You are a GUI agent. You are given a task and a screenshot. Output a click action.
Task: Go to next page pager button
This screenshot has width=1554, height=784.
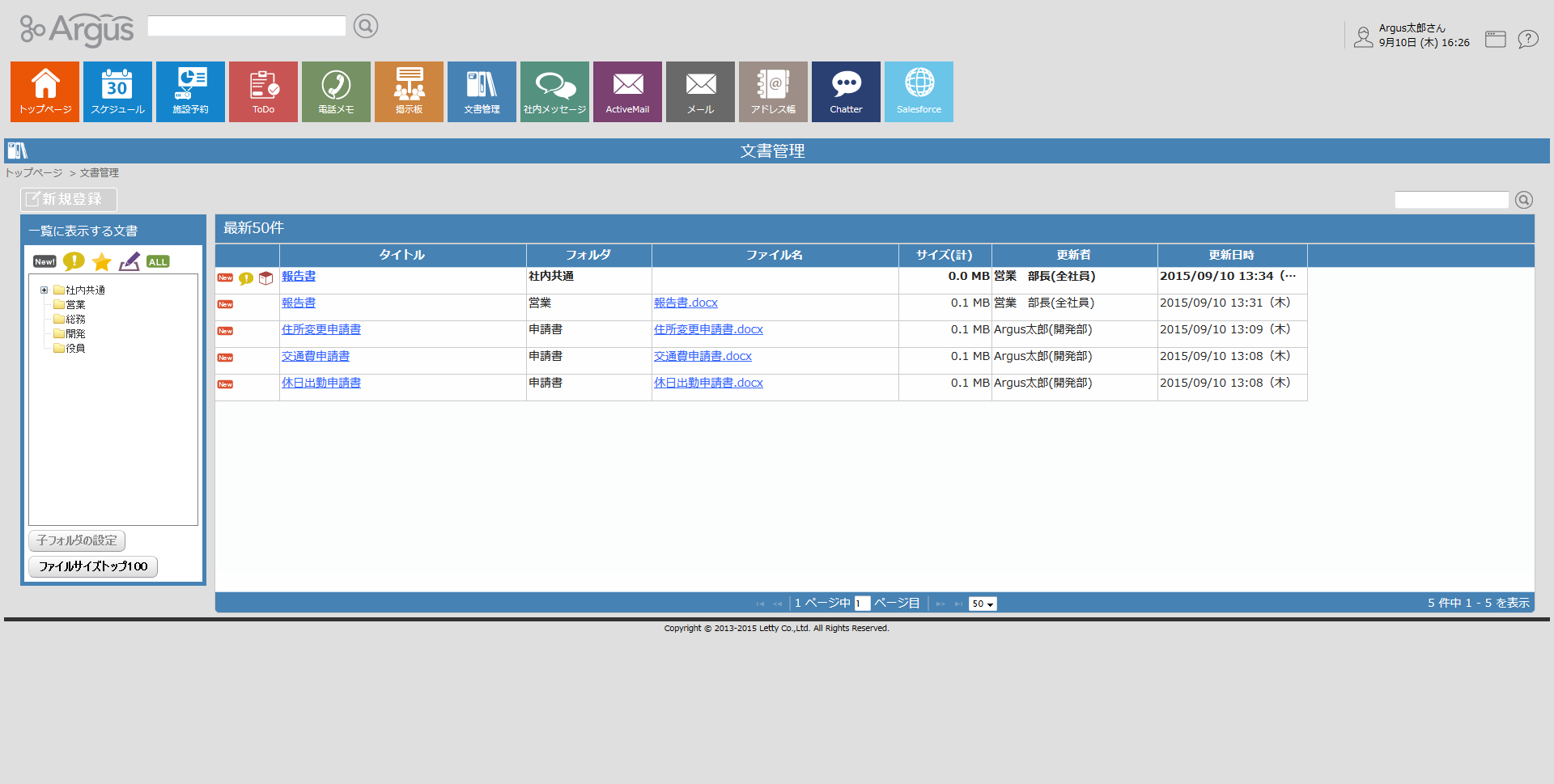tap(940, 604)
